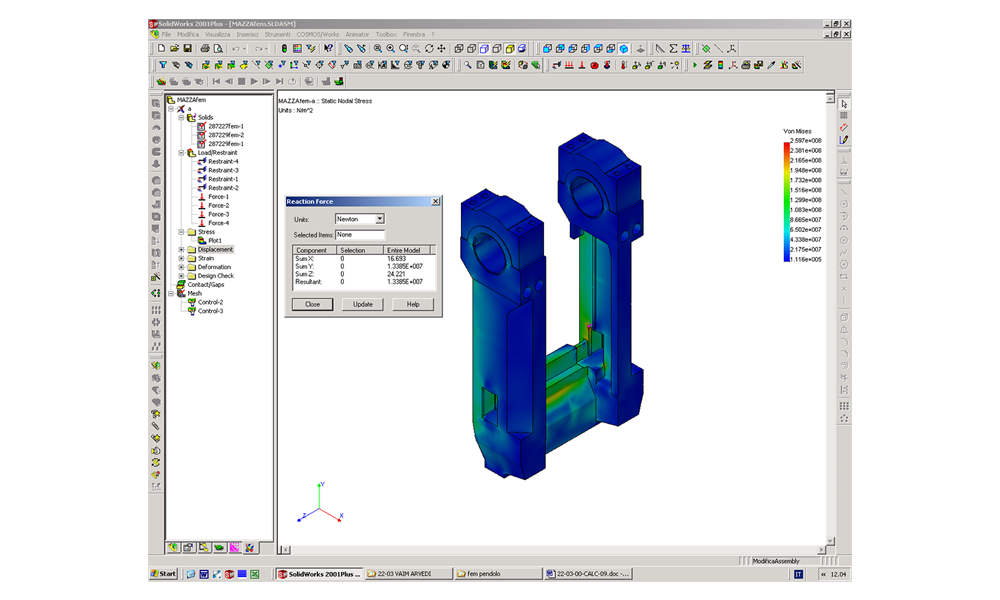Click the color eyedropper probe icon
1000x600 pixels.
tap(772, 65)
